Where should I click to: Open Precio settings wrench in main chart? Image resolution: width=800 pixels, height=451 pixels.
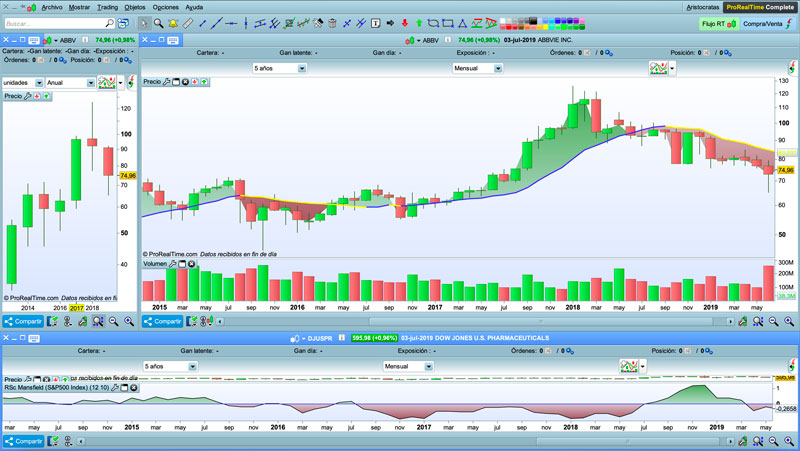coord(166,82)
